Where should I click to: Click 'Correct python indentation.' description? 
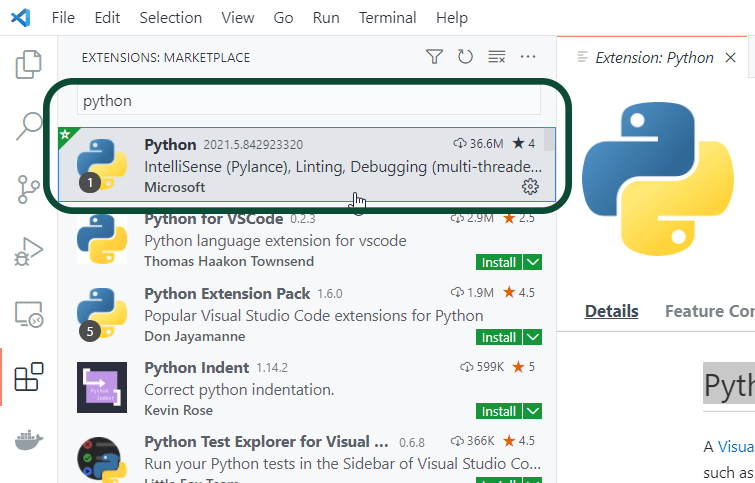(239, 389)
